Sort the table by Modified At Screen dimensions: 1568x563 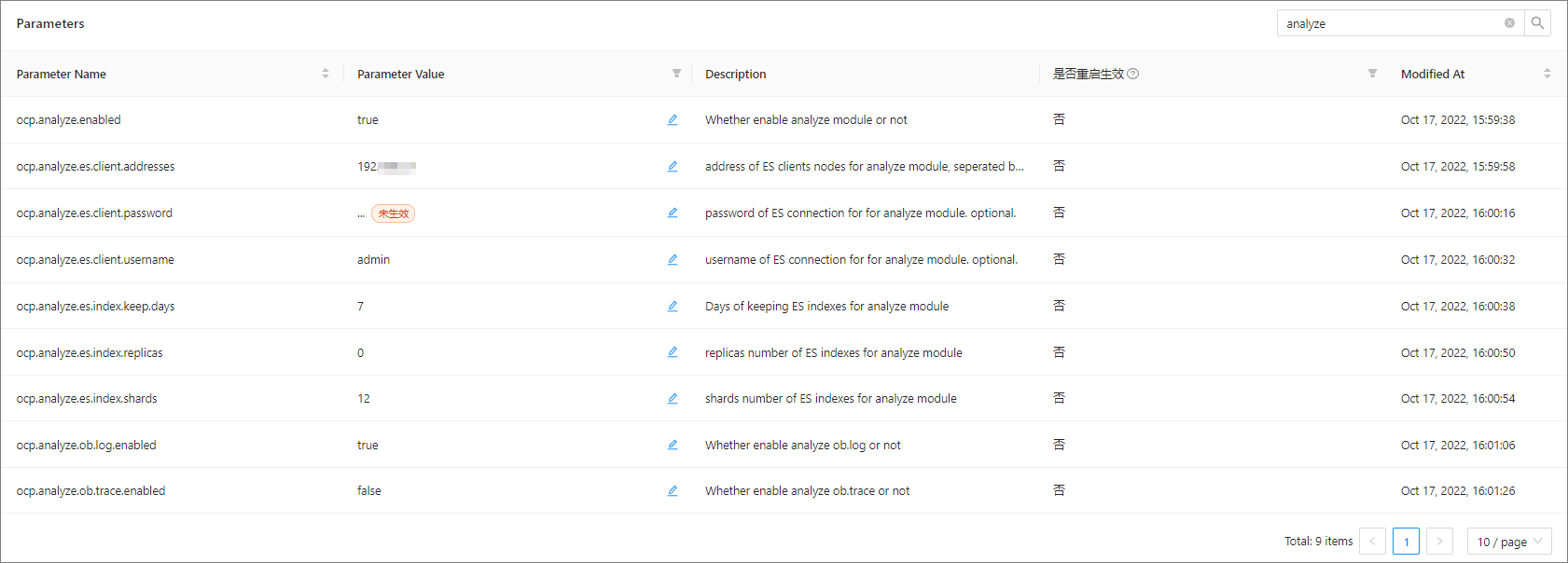pyautogui.click(x=1547, y=74)
